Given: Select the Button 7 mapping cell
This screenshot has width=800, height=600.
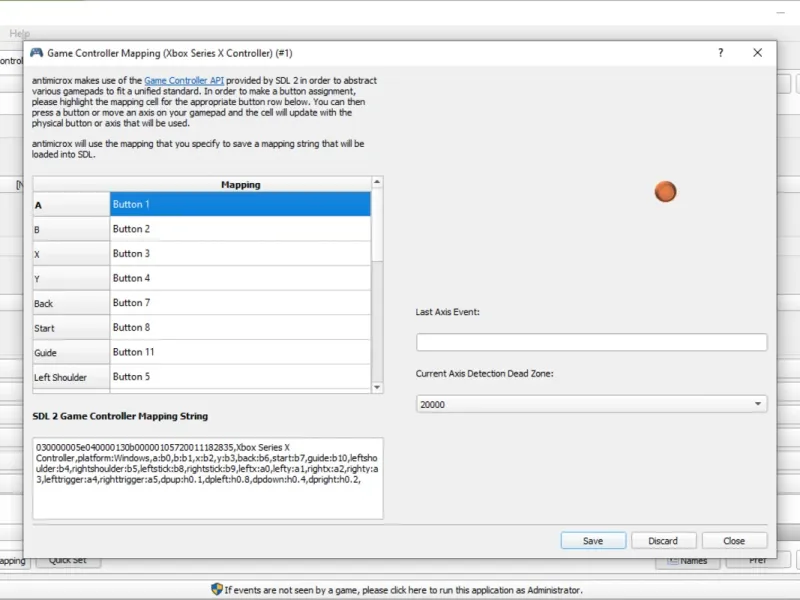Looking at the screenshot, I should click(x=240, y=303).
